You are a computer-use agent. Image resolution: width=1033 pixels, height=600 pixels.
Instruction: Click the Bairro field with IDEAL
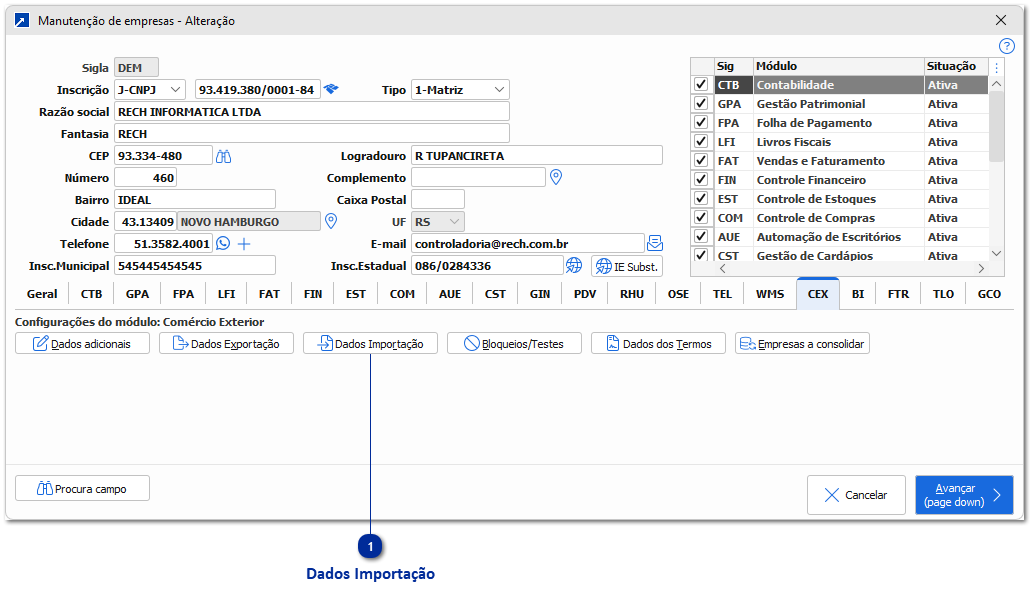(x=194, y=200)
